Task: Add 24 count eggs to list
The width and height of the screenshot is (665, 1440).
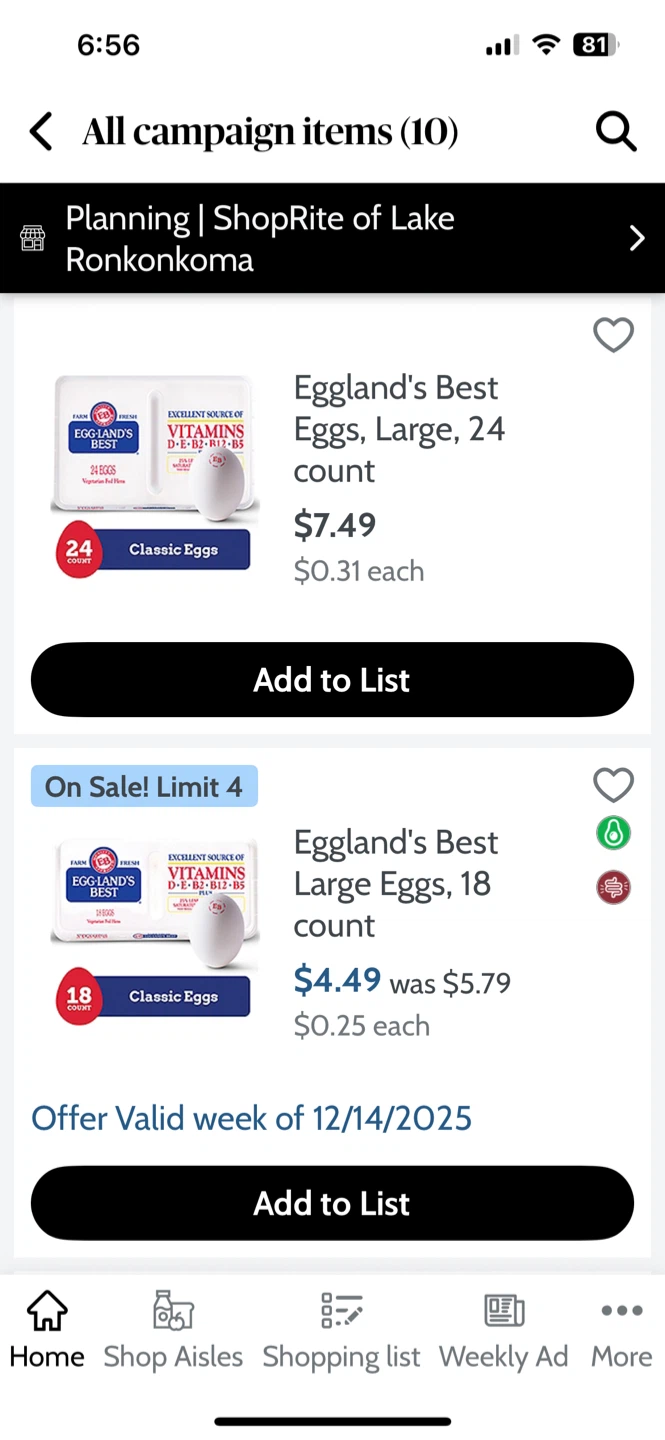Action: 332,680
